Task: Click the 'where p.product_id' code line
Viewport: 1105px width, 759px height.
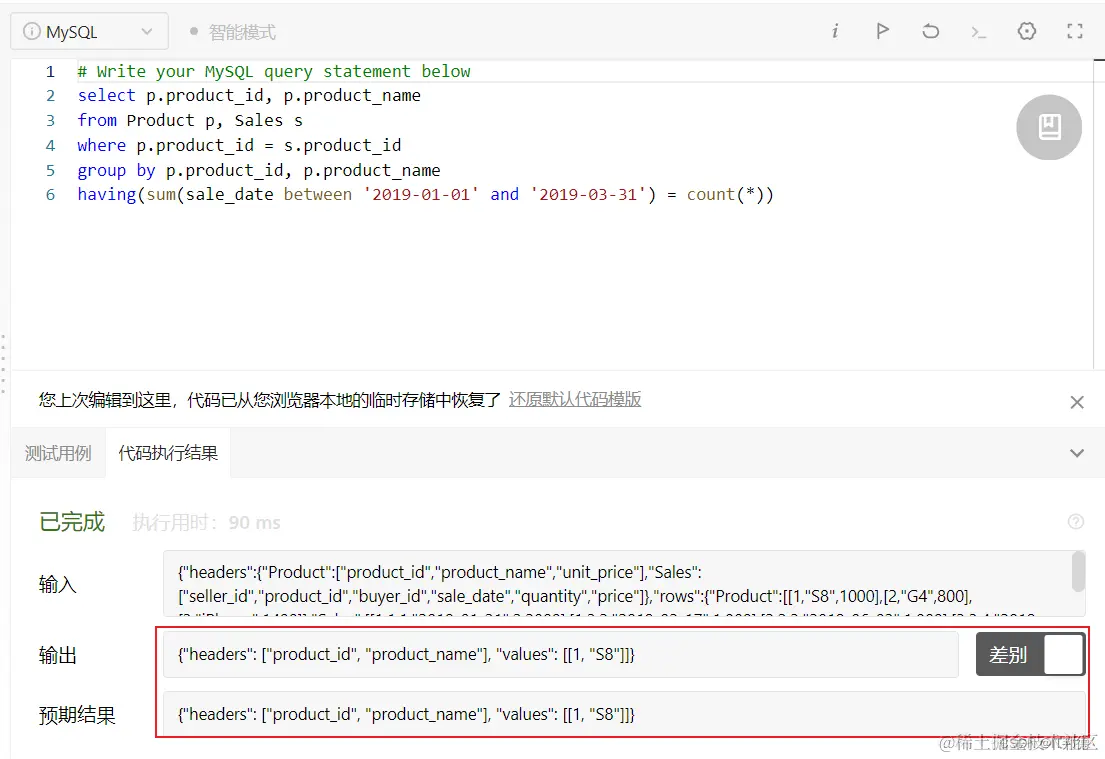Action: (x=239, y=145)
